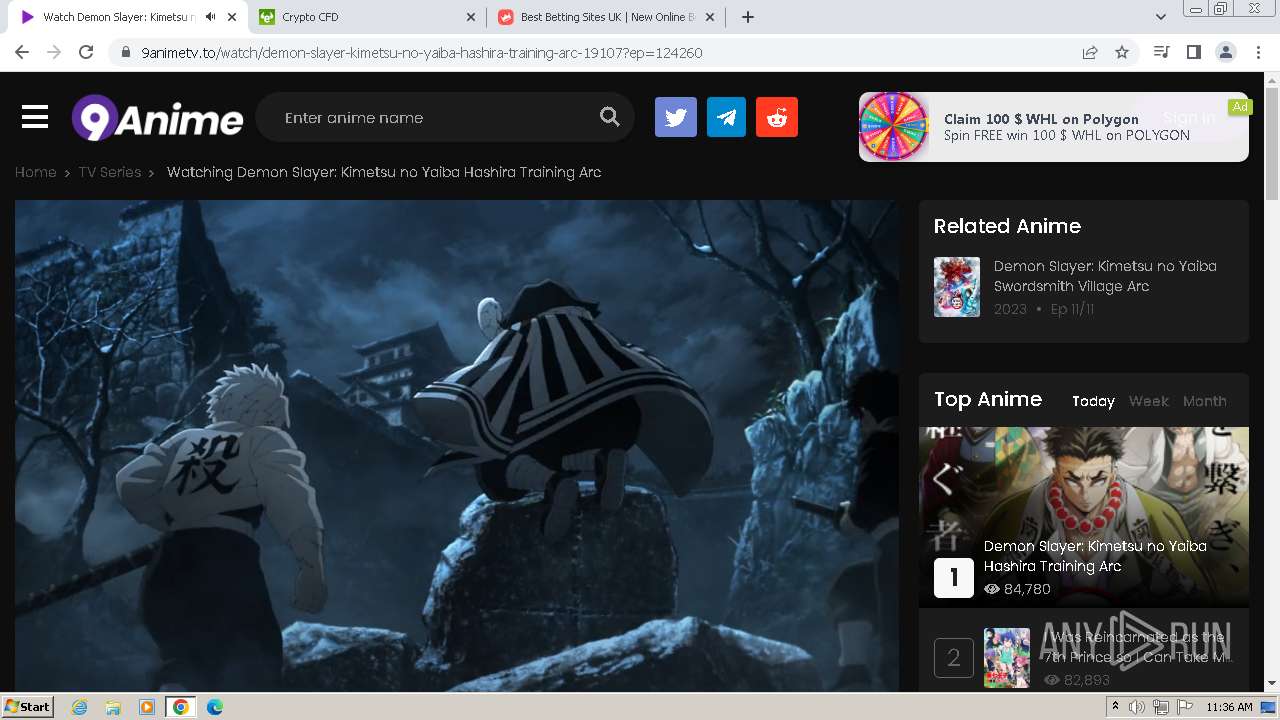This screenshot has width=1280, height=720.
Task: Click the spin wheel ad image
Action: [x=894, y=127]
